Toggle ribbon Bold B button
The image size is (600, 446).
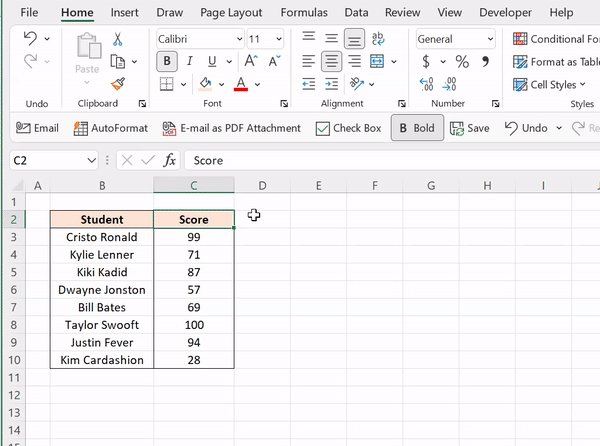tap(167, 61)
